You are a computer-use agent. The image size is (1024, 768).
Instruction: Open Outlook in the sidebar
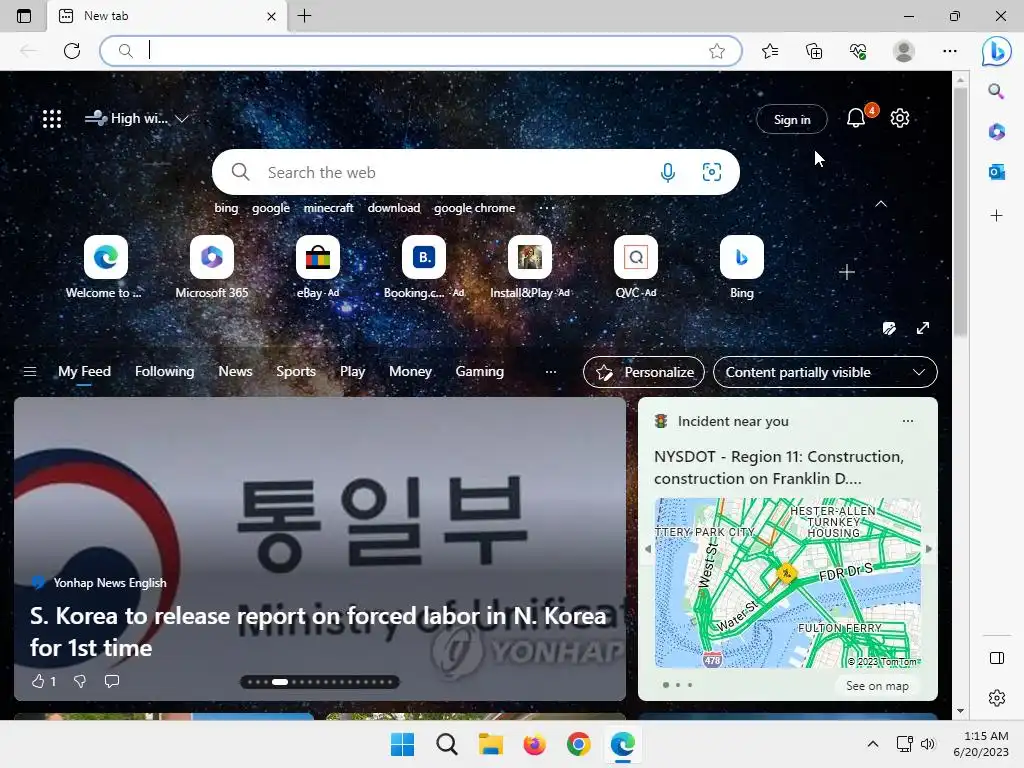[x=996, y=172]
